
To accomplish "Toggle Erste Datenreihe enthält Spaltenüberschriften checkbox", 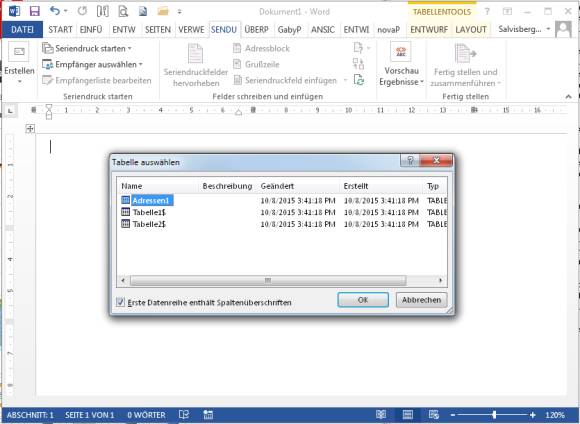I will pyautogui.click(x=121, y=302).
